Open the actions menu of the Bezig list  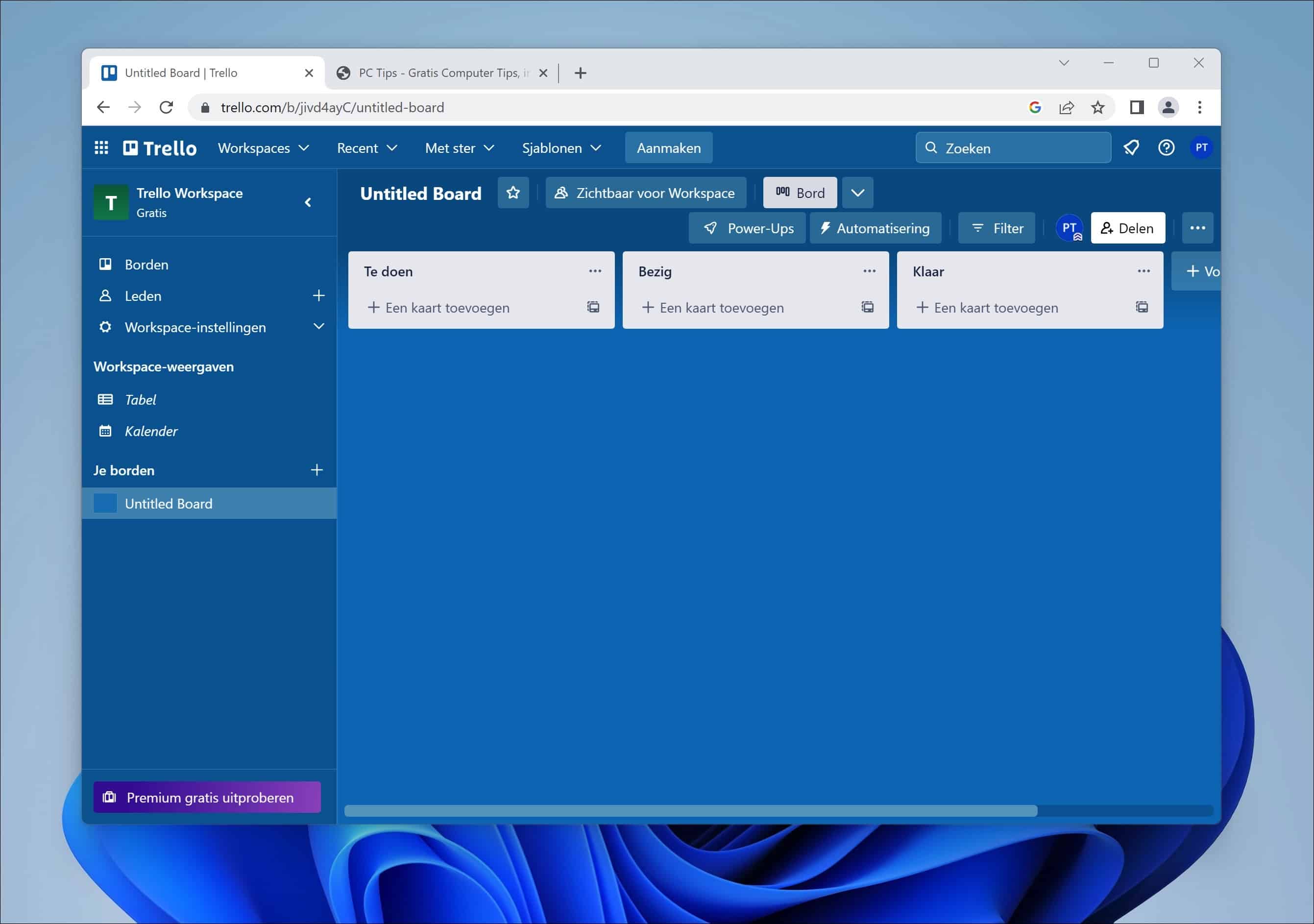869,270
